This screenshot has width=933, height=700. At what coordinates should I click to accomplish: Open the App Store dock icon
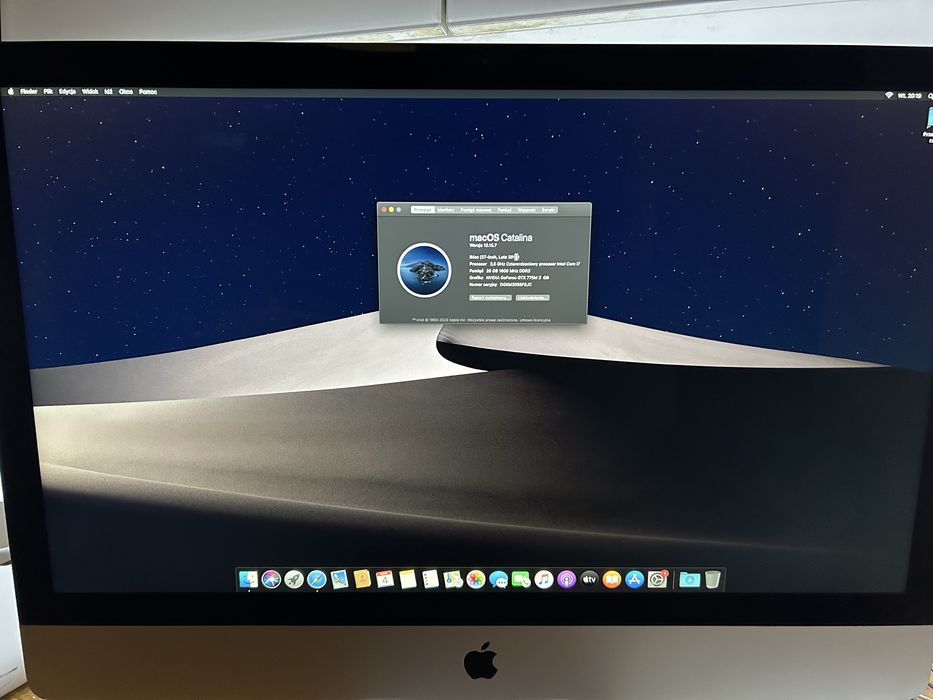pos(635,579)
